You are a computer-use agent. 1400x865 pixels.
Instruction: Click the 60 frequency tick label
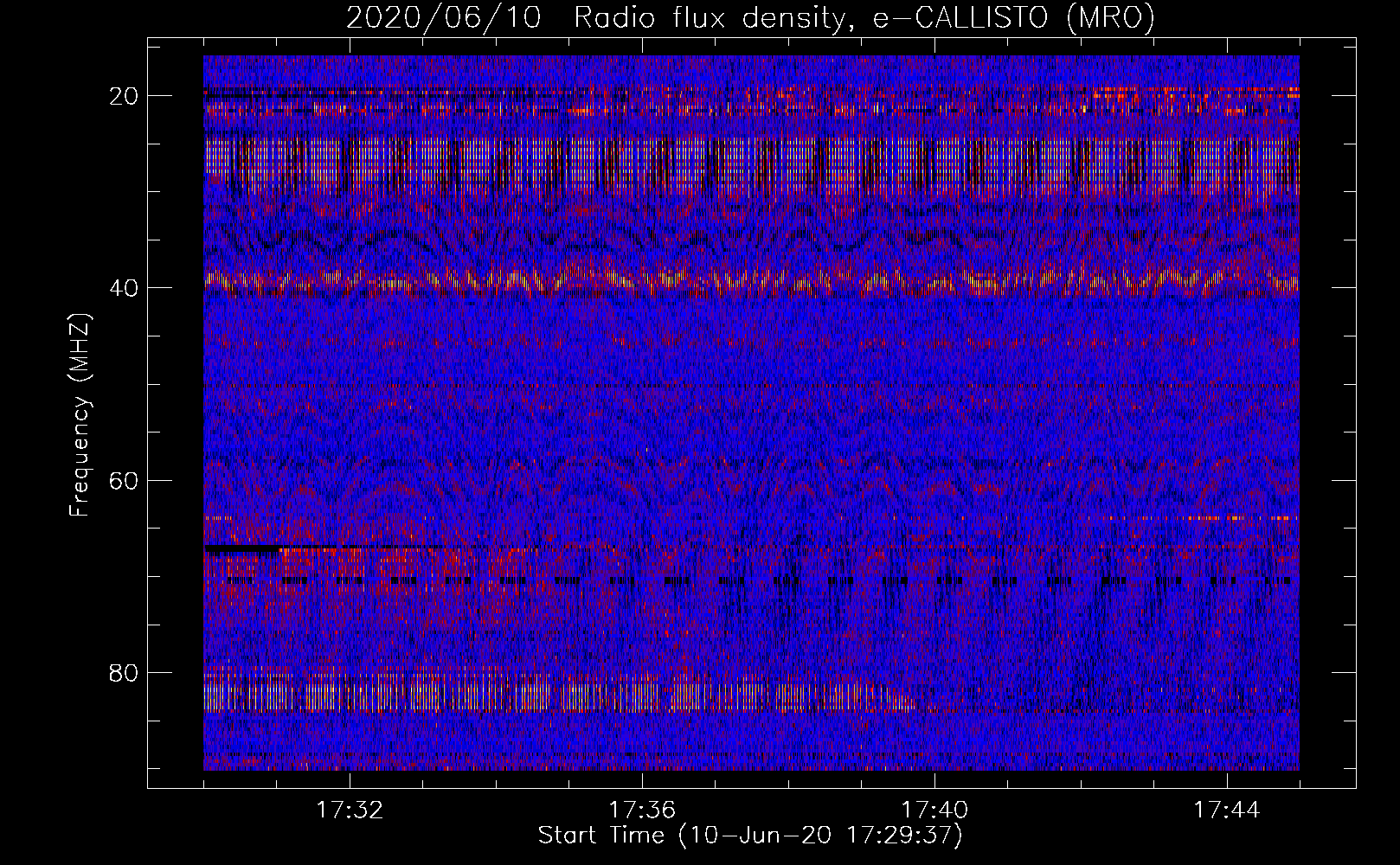(x=125, y=480)
